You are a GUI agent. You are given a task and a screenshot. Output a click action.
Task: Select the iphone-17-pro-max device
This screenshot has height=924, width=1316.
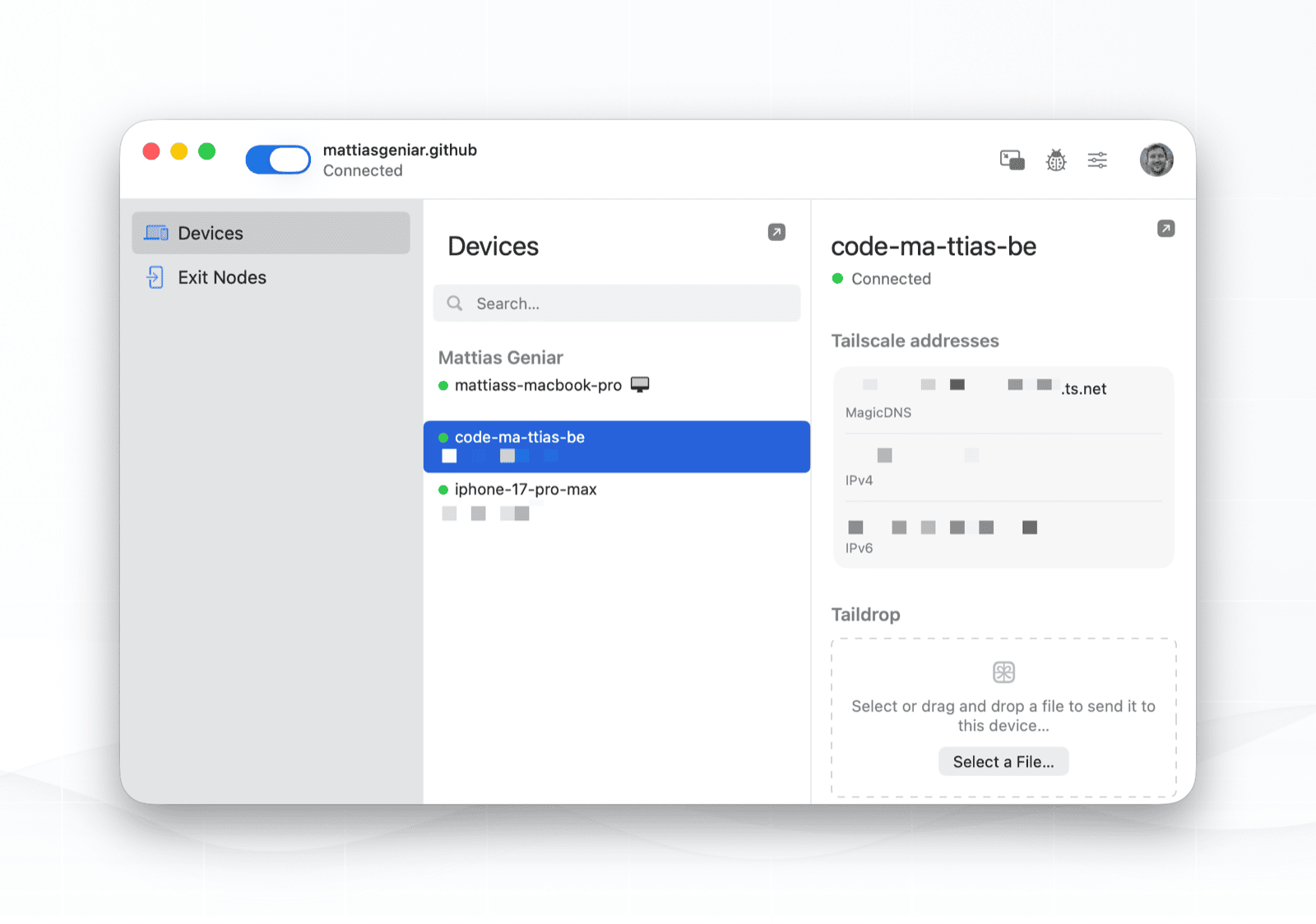pos(617,500)
